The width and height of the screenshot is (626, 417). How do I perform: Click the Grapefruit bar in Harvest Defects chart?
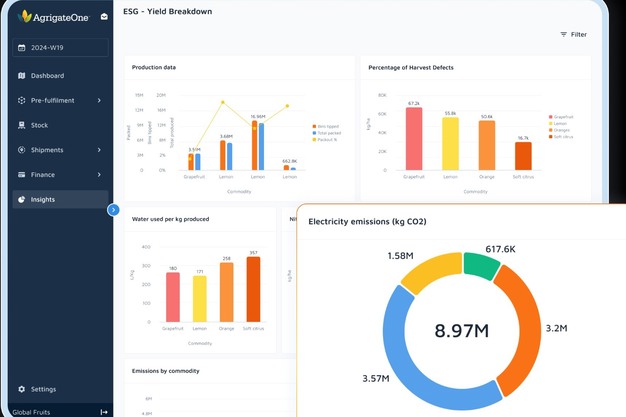(x=413, y=138)
